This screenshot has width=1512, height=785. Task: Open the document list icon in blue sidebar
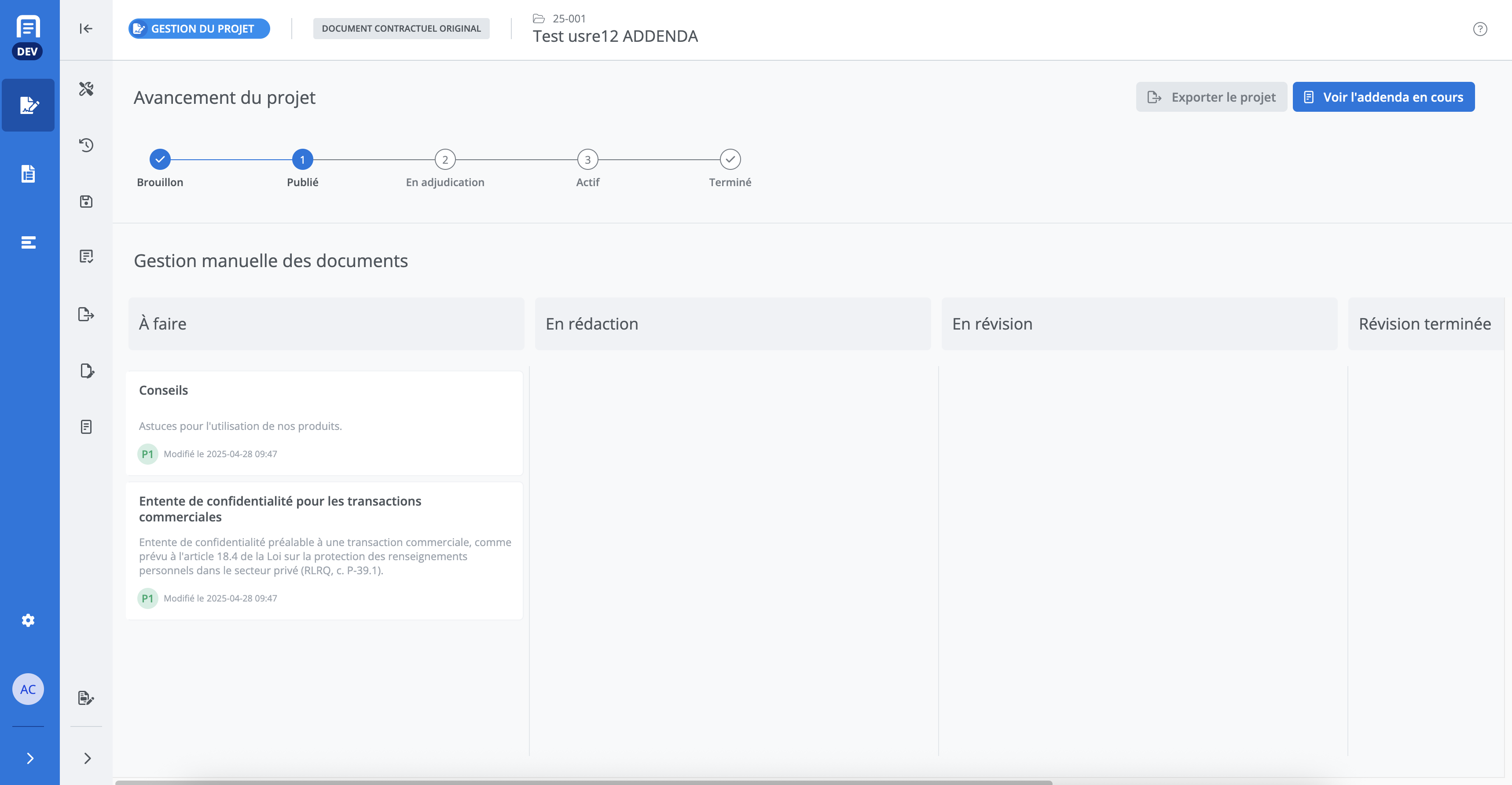tap(28, 174)
